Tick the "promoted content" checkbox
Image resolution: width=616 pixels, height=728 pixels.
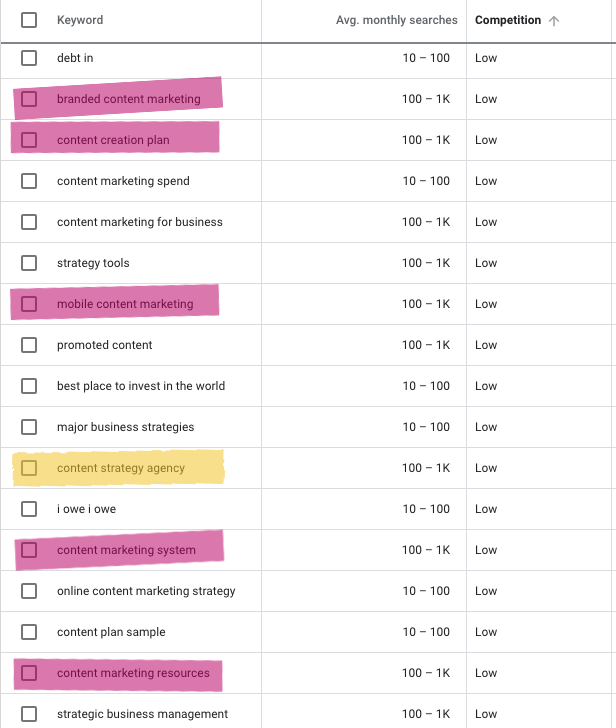click(x=29, y=345)
